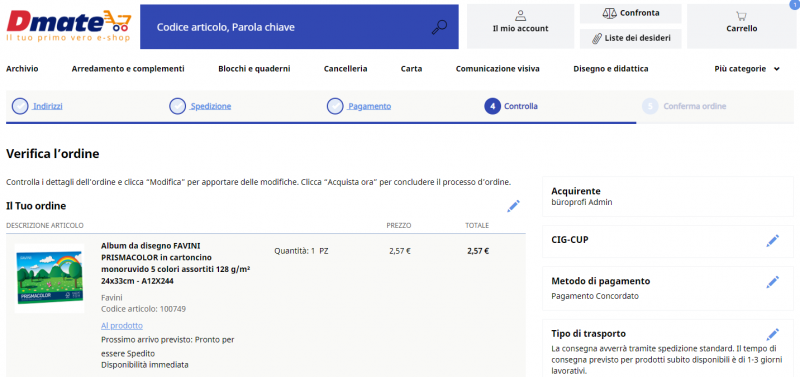Viewport: 800px width, 377px height.
Task: Focus the Codice articolo search field
Action: [x=286, y=27]
